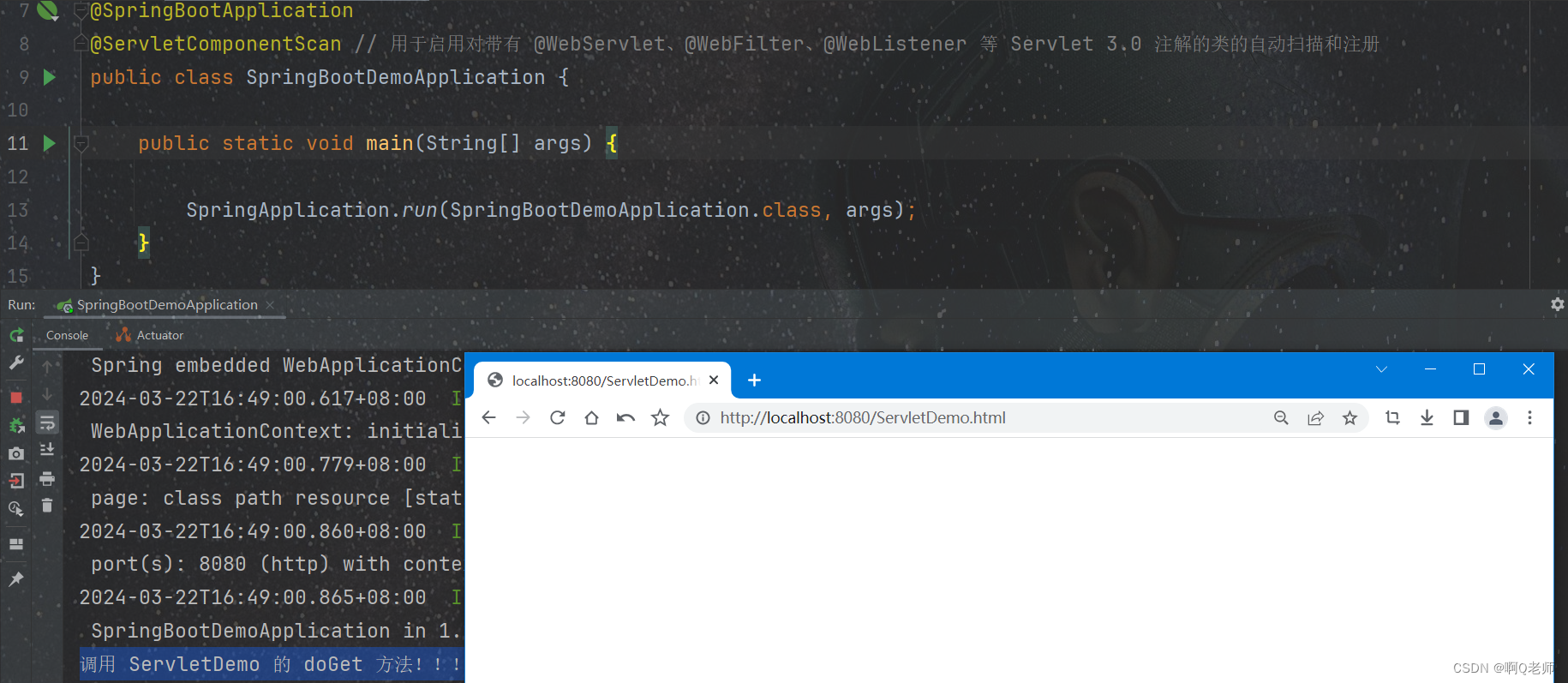Screen dimensions: 1568x683
Task: Bookmark this page star in address bar
Action: click(x=1350, y=417)
